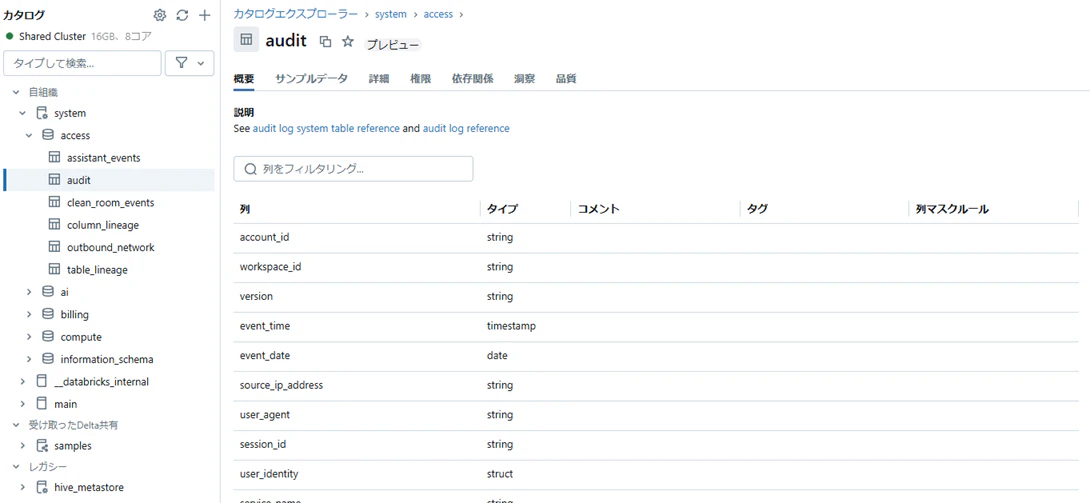This screenshot has width=1090, height=503.
Task: Collapse the access schema node
Action: click(x=29, y=135)
